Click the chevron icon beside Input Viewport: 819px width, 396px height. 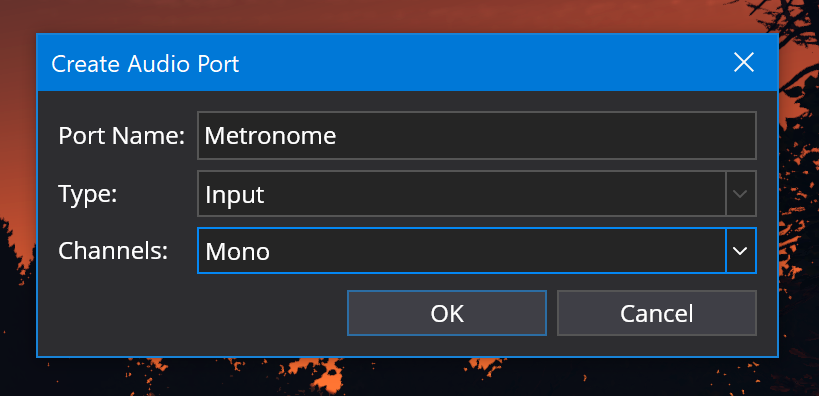point(741,193)
